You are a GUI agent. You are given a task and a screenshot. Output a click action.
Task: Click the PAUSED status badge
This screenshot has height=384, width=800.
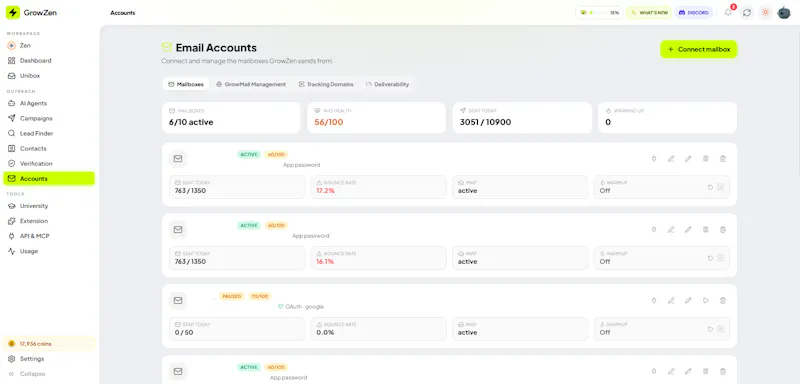click(231, 296)
